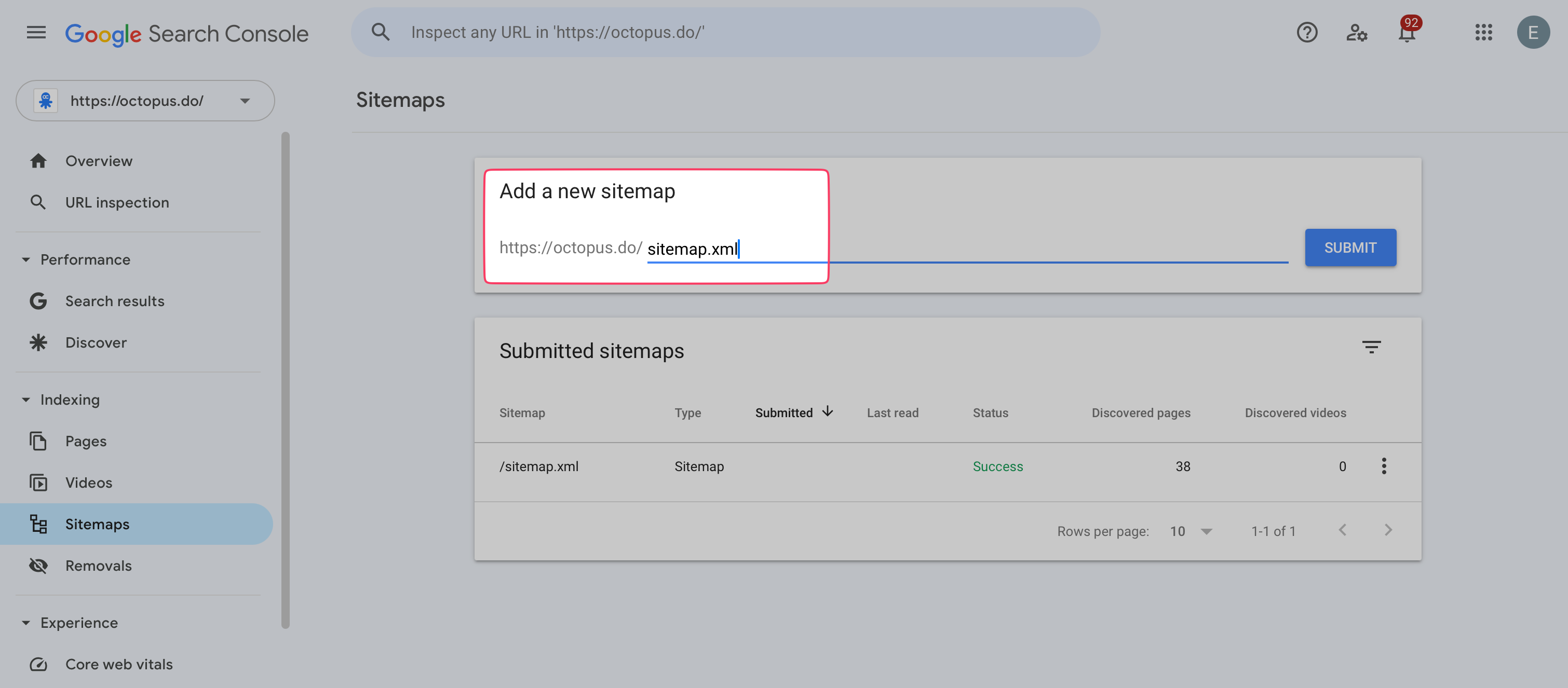Sort by Discovered pages column

1141,412
